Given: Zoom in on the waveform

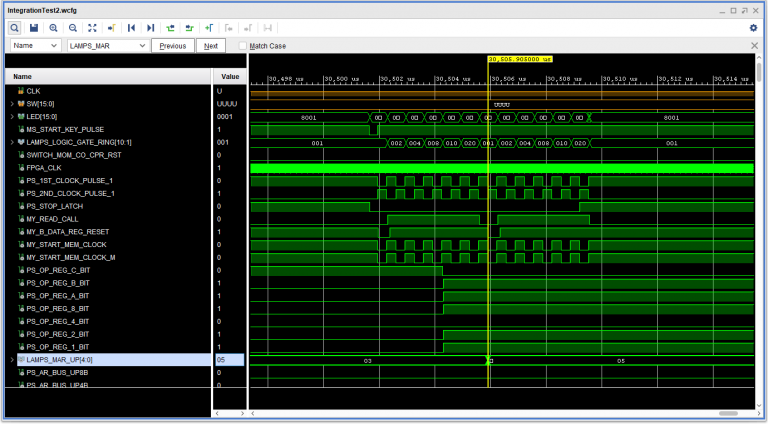Looking at the screenshot, I should [53, 28].
